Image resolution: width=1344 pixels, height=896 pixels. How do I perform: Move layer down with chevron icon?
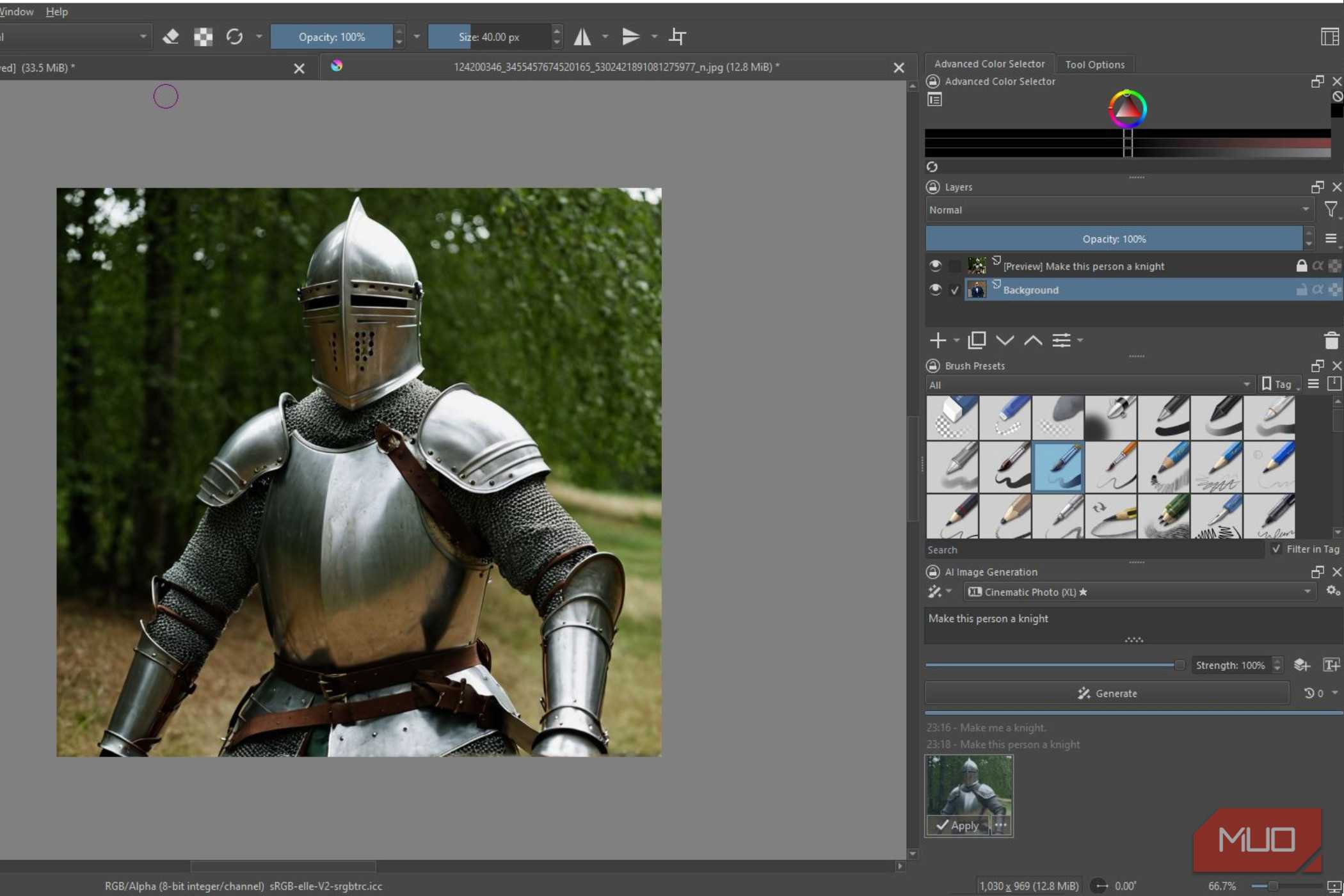tap(1005, 340)
